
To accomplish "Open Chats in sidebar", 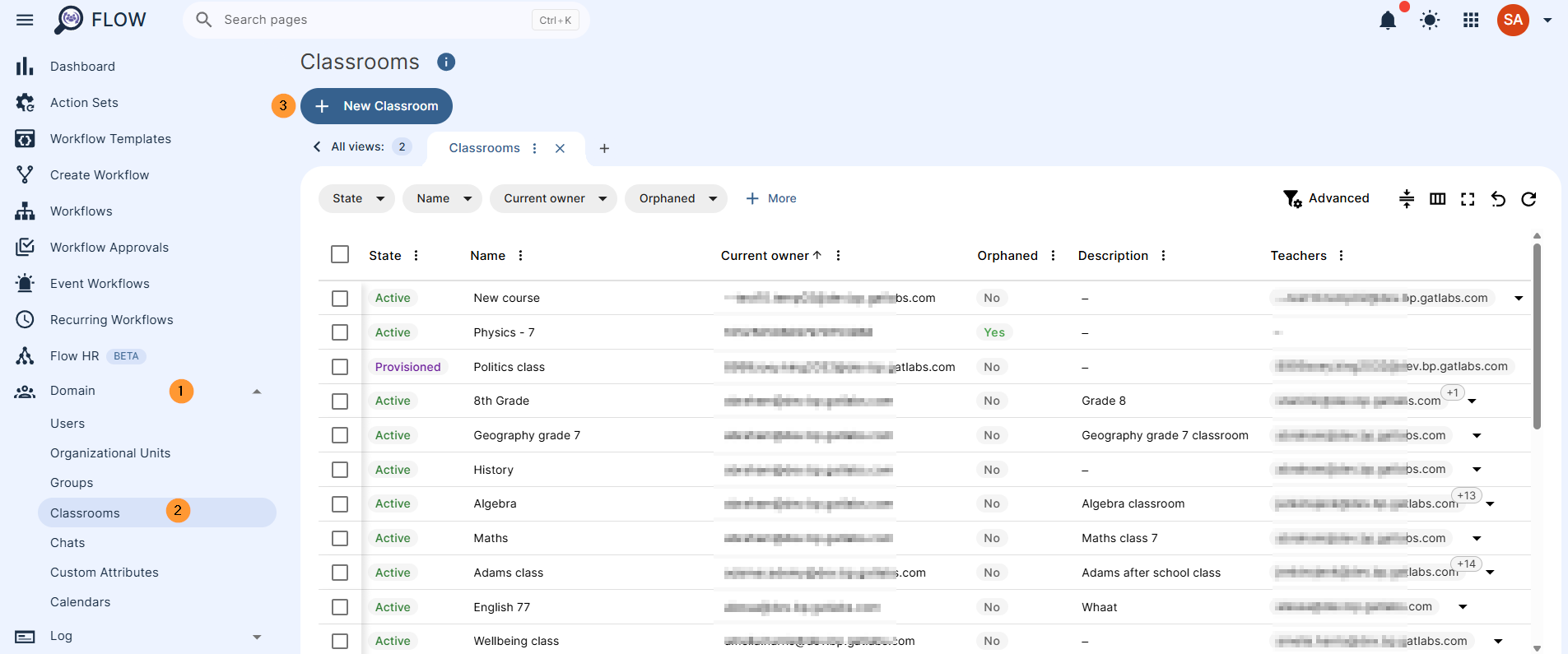I will tap(67, 543).
